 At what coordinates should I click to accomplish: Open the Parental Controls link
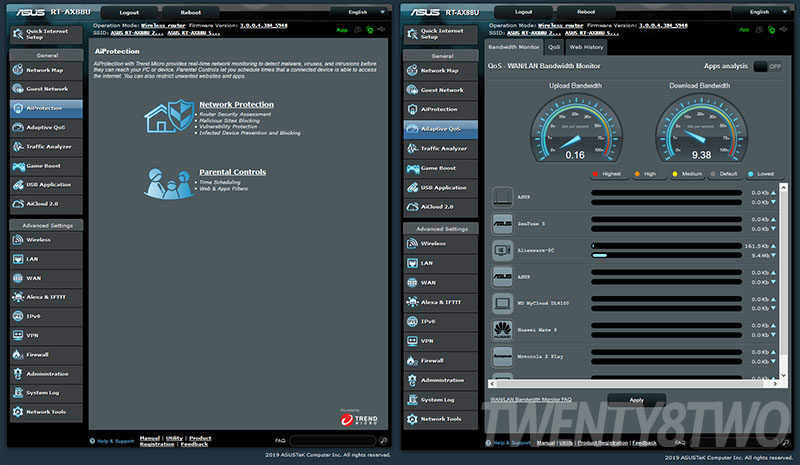click(233, 172)
